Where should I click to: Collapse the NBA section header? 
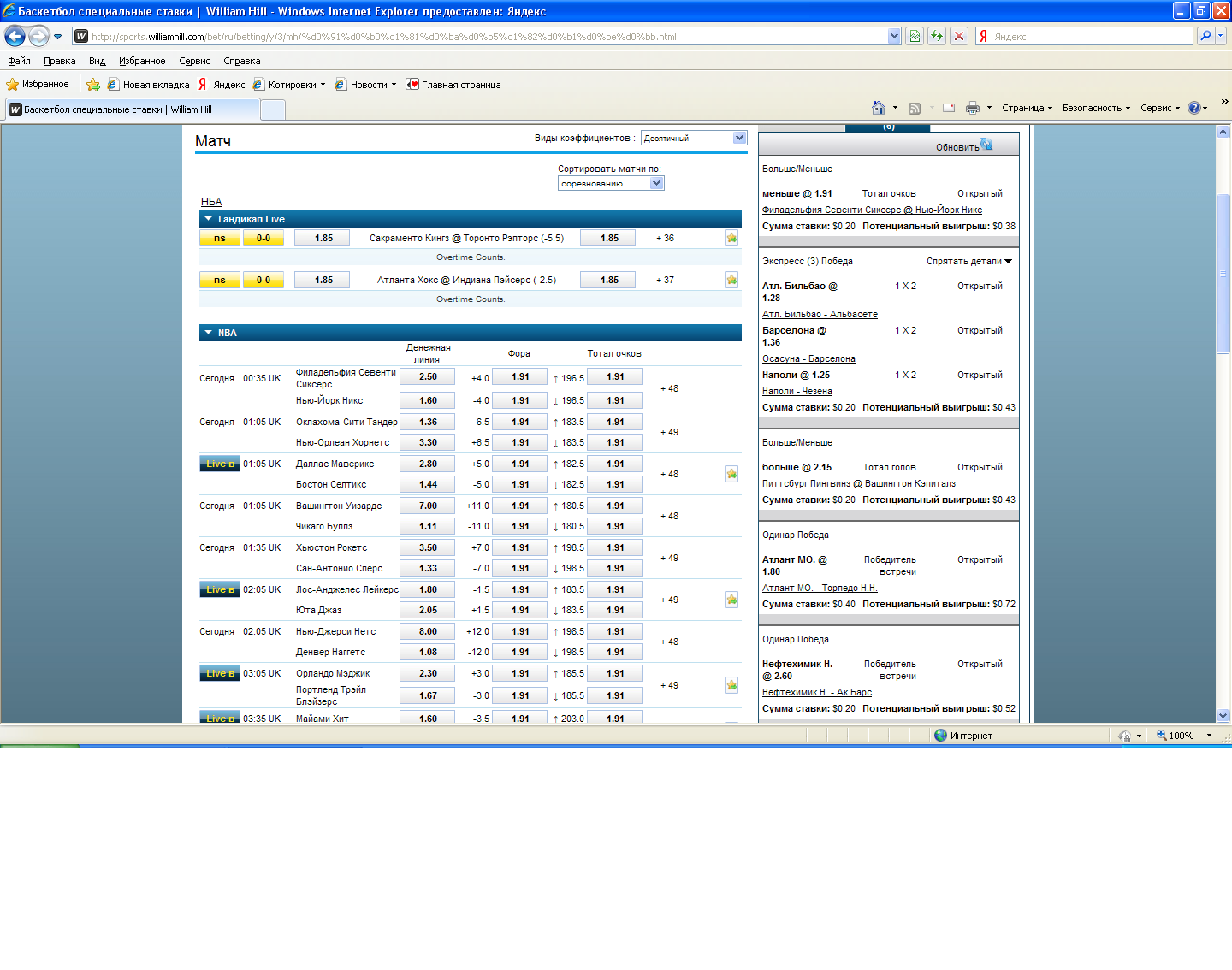coord(208,333)
